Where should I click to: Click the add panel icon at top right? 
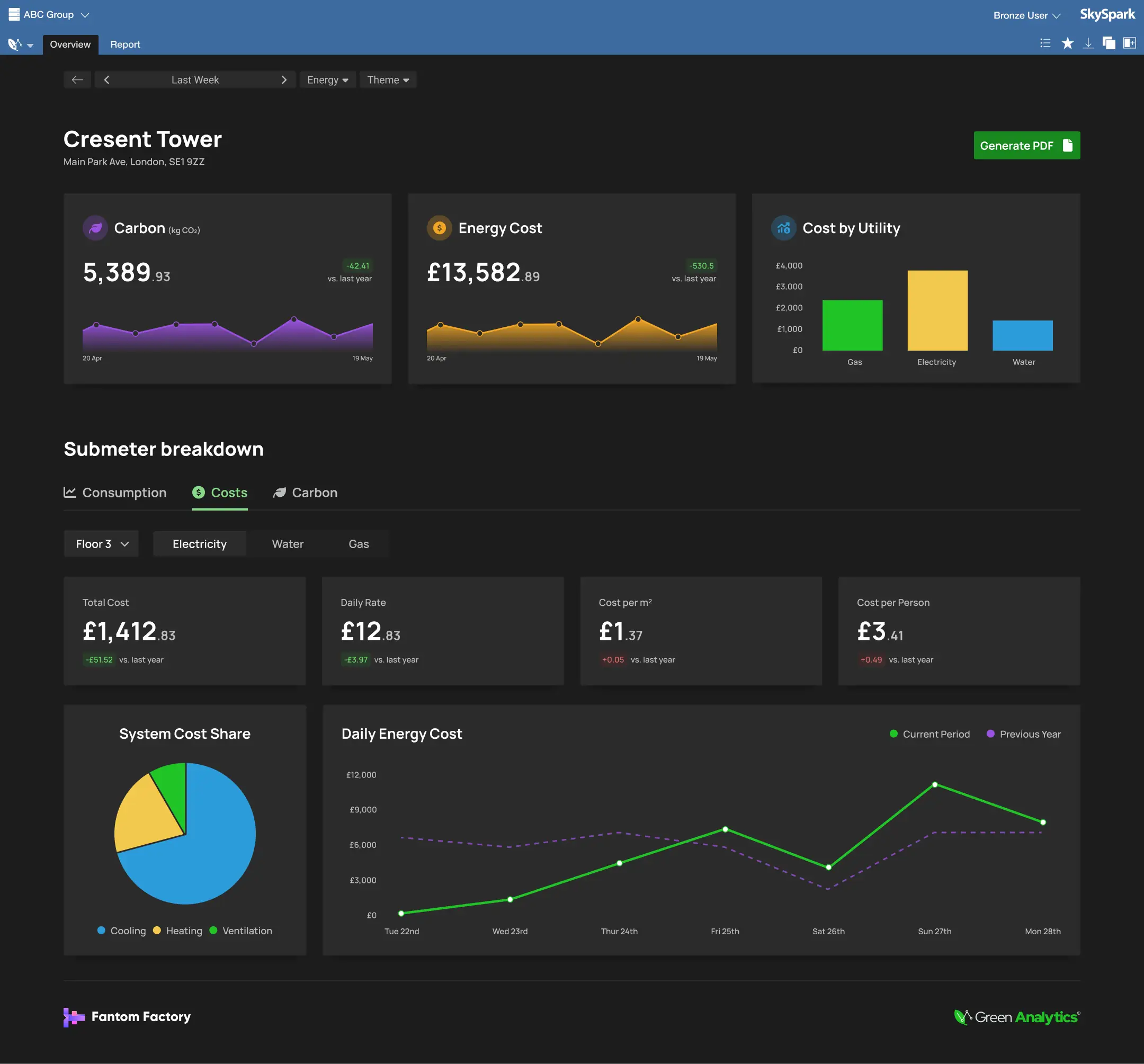1129,43
